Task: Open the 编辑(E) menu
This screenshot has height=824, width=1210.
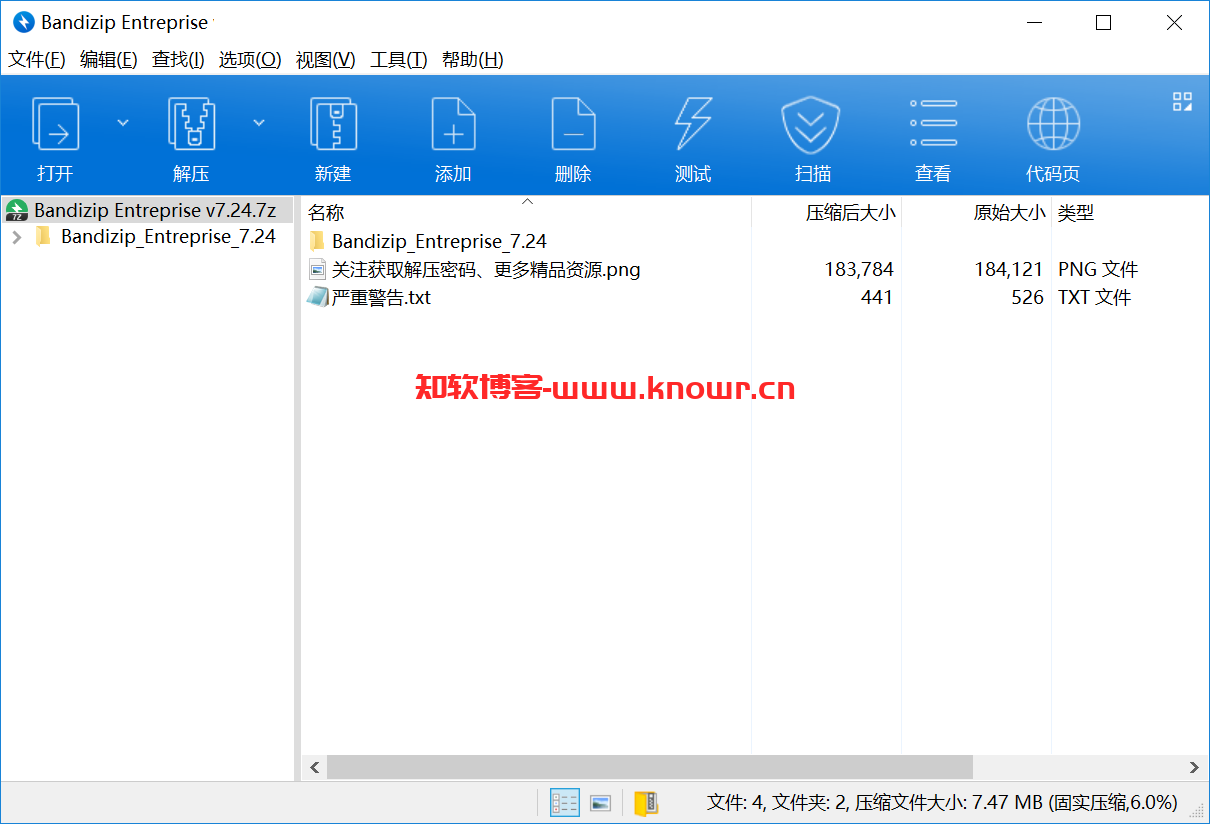Action: [x=108, y=60]
